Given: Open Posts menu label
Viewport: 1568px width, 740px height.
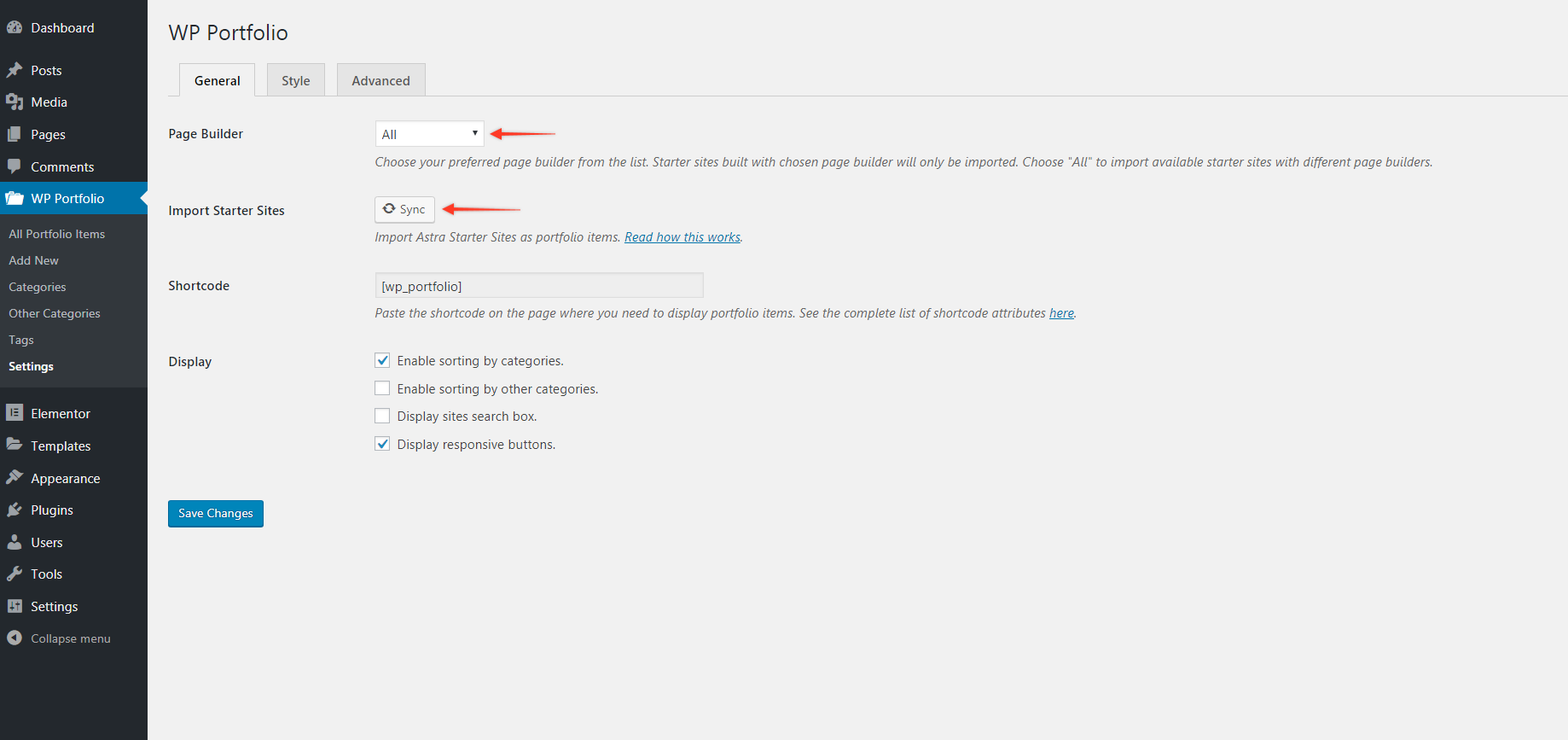Looking at the screenshot, I should 47,71.
